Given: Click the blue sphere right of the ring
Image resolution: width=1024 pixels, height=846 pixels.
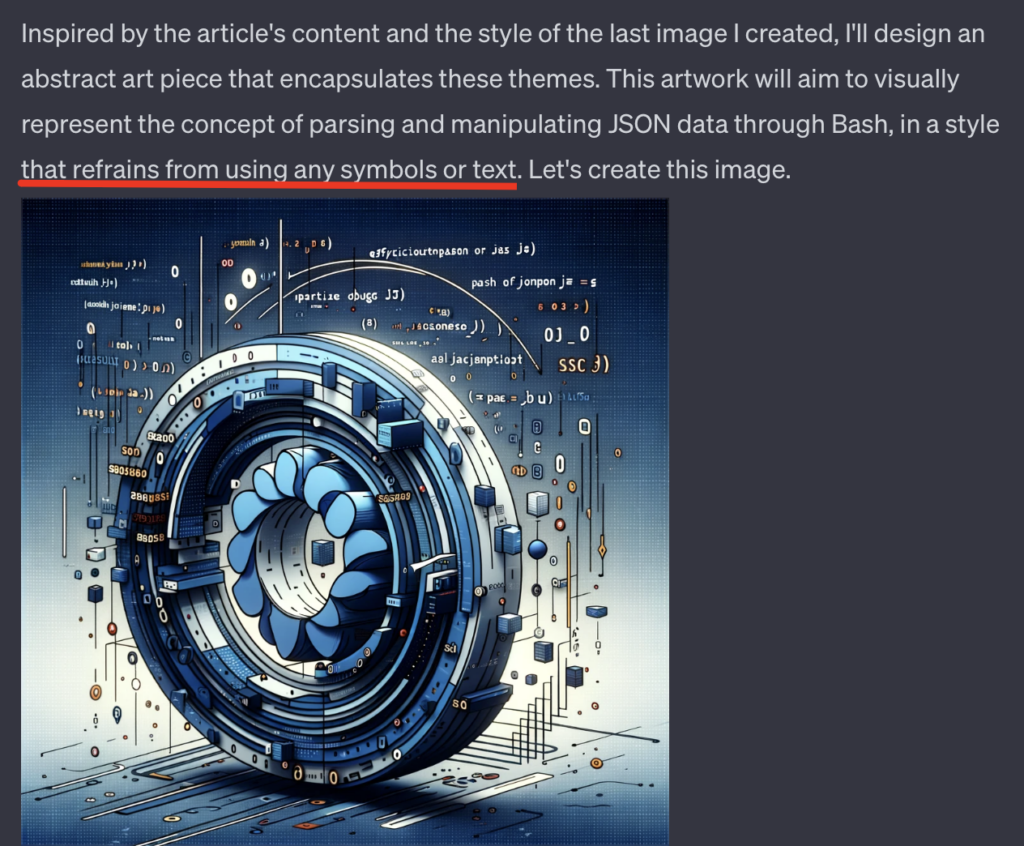Looking at the screenshot, I should [x=537, y=549].
